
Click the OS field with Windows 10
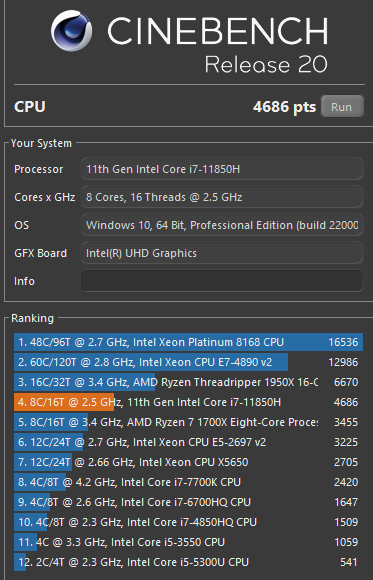click(222, 225)
